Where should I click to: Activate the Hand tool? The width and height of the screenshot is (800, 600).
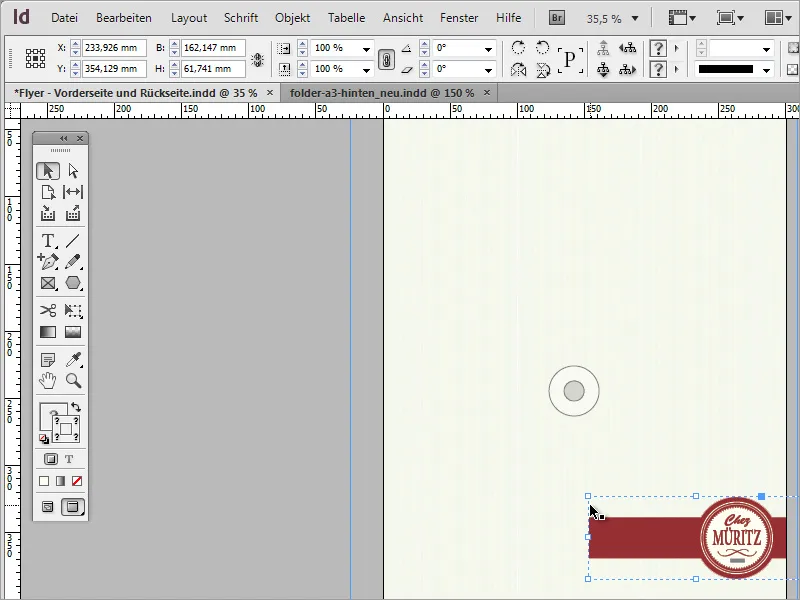(47, 379)
